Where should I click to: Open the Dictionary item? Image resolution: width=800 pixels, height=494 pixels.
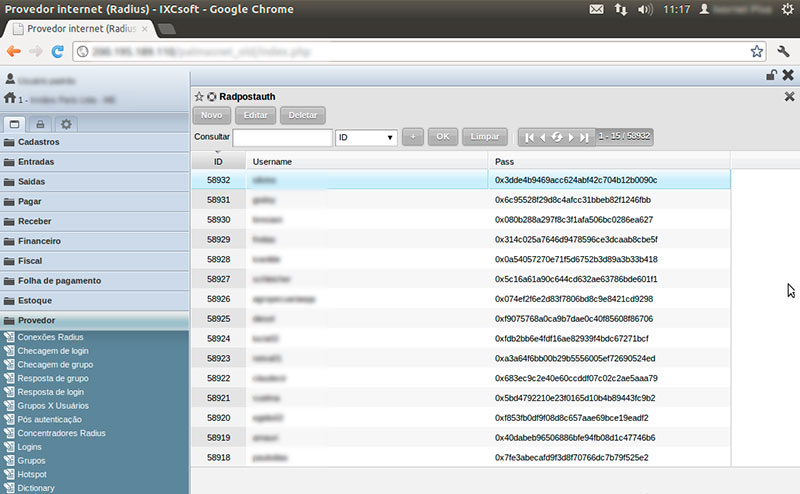(x=36, y=488)
